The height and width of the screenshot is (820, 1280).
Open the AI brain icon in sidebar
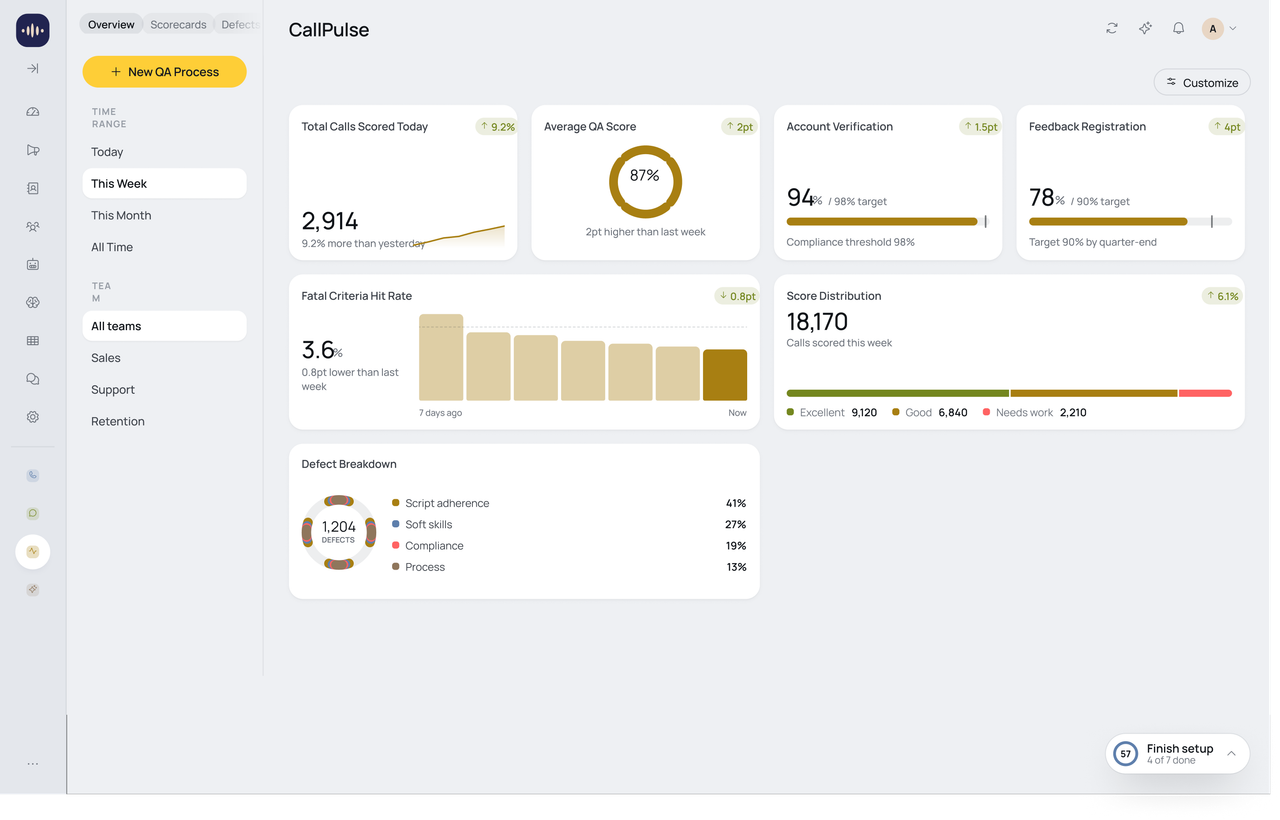[33, 303]
